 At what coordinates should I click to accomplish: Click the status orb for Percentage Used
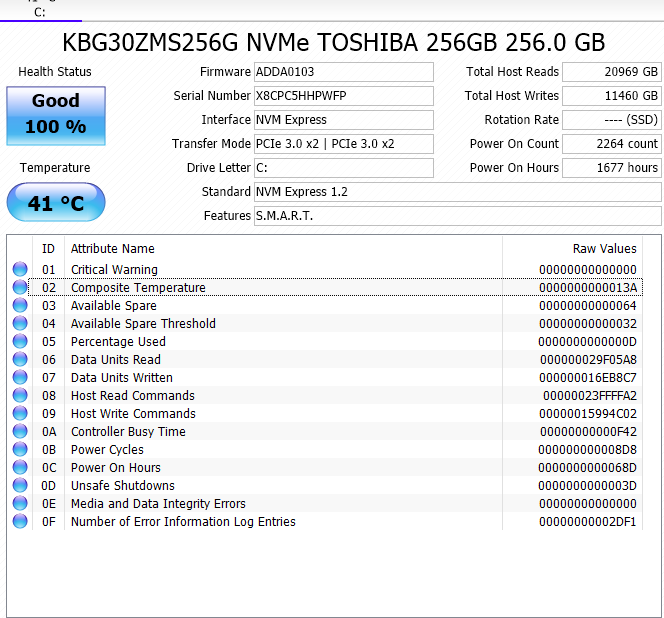pos(20,341)
